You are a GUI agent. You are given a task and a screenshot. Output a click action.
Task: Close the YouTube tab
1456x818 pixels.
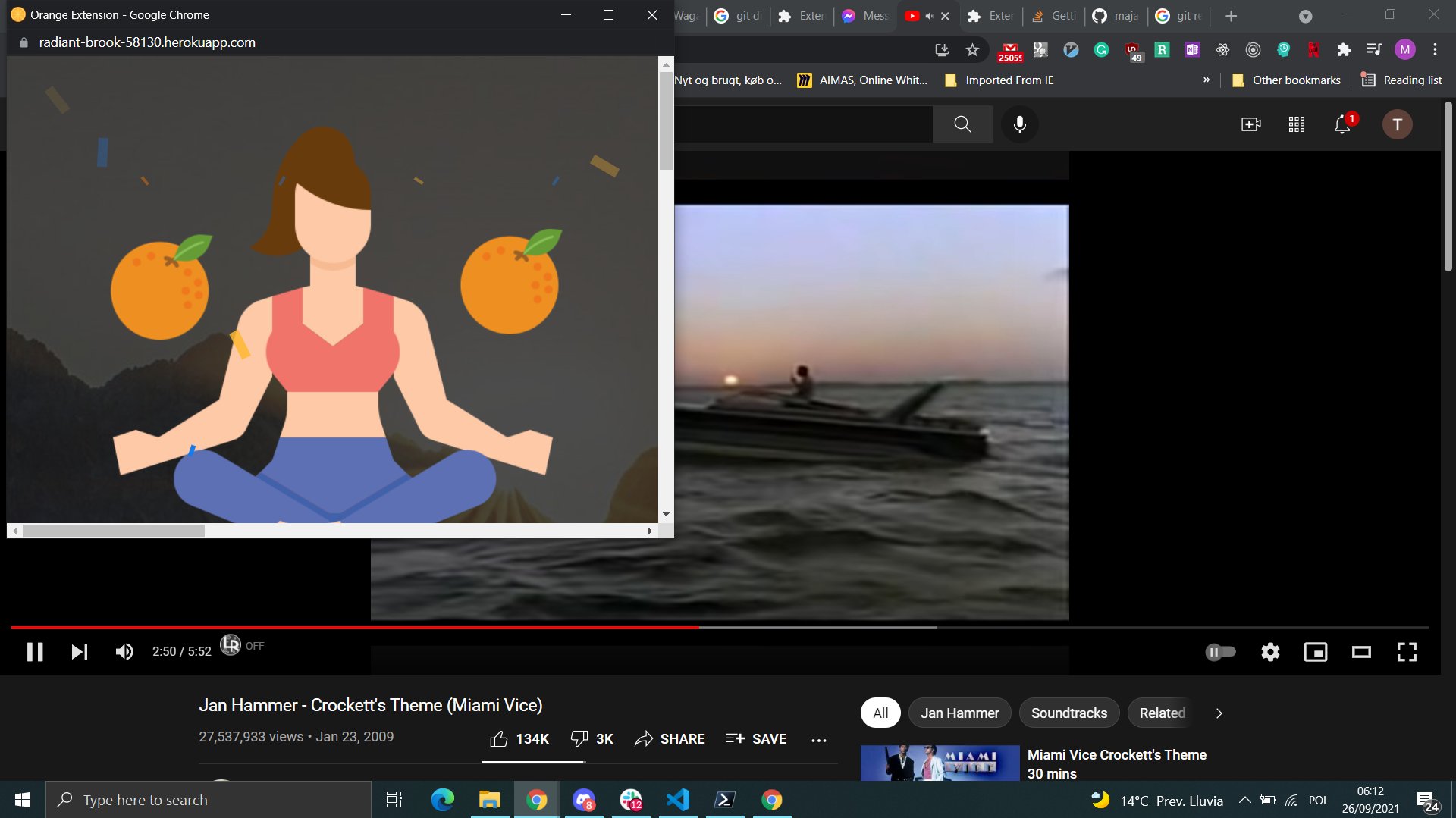pos(945,16)
